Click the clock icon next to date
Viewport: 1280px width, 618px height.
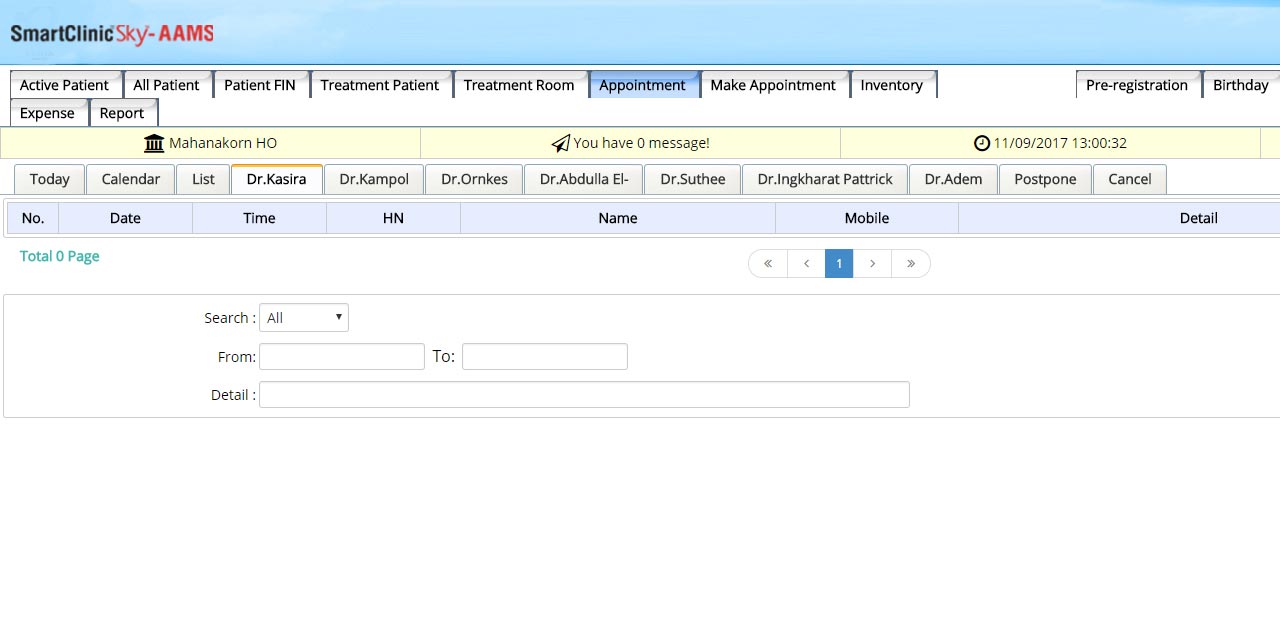(982, 143)
